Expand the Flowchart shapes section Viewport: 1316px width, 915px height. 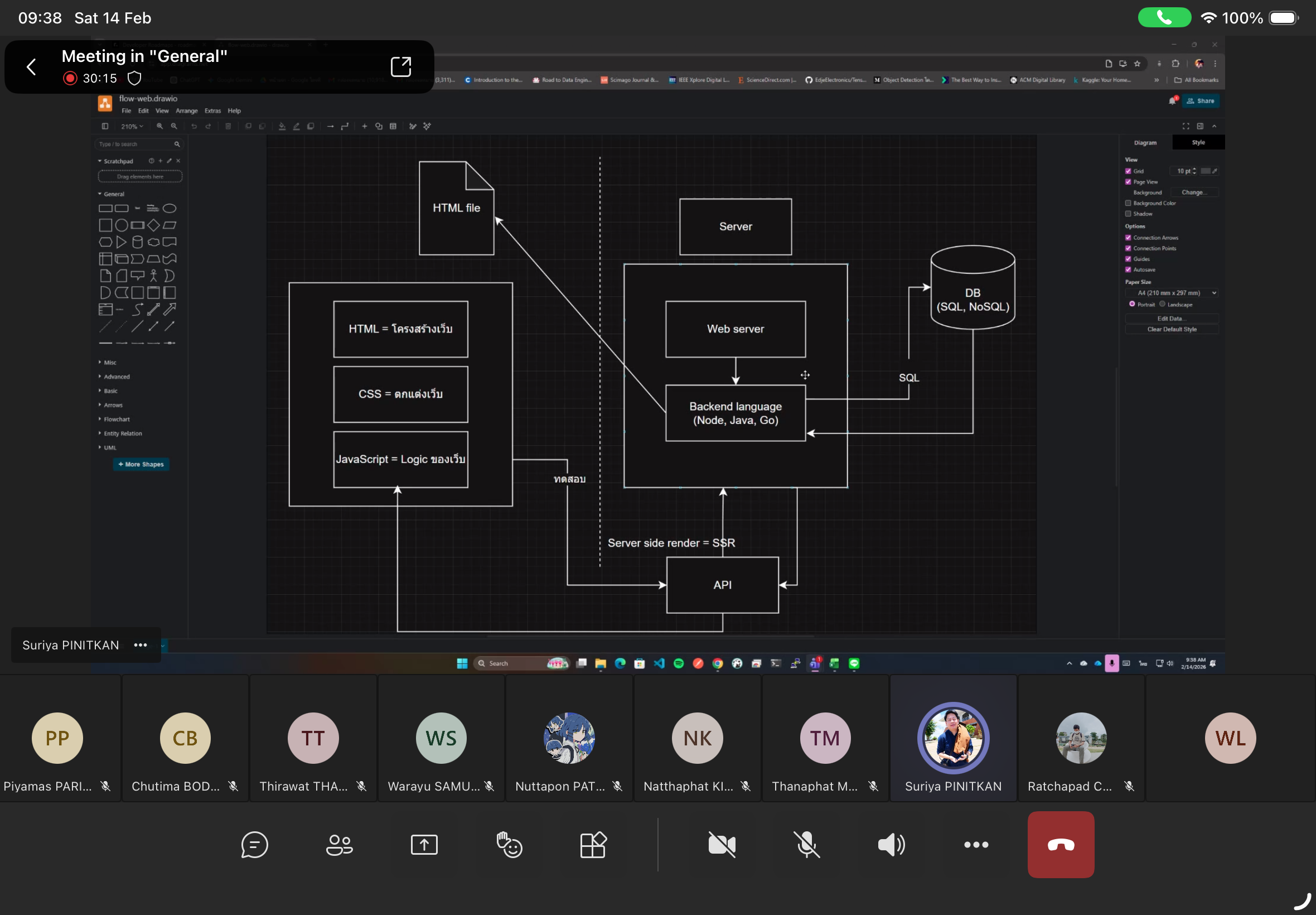(117, 419)
